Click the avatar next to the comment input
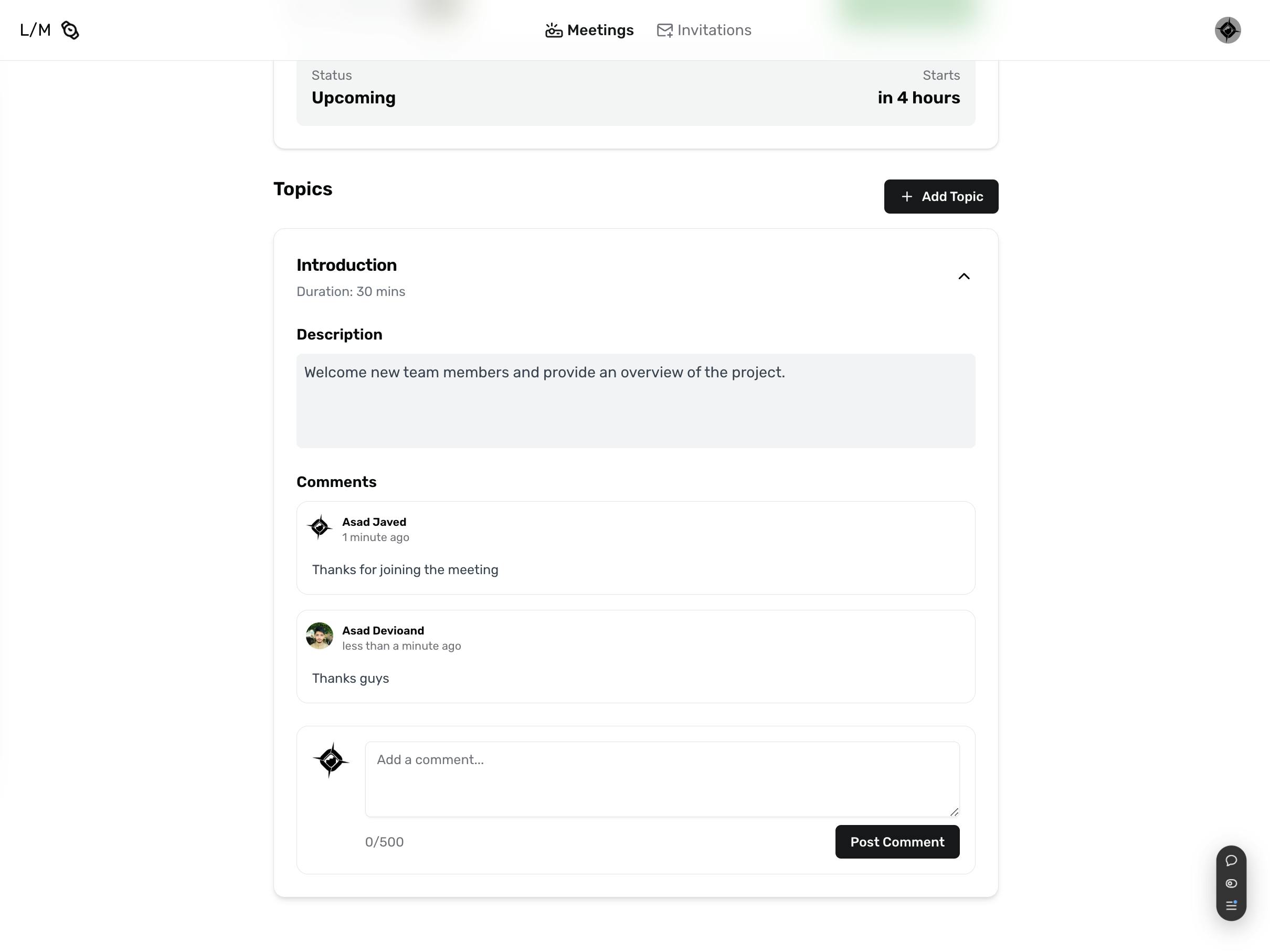Viewport: 1270px width, 952px height. click(331, 760)
